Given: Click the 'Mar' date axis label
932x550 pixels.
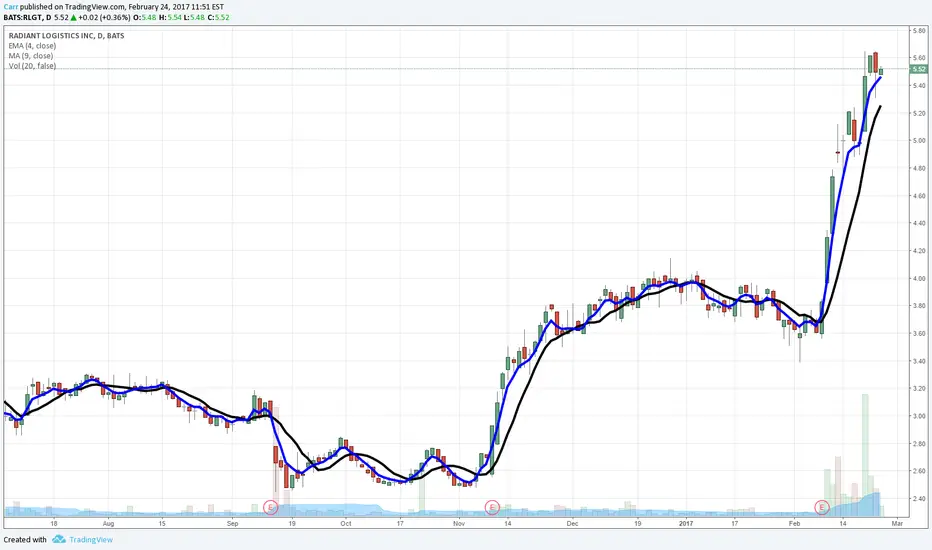Looking at the screenshot, I should coord(897,524).
